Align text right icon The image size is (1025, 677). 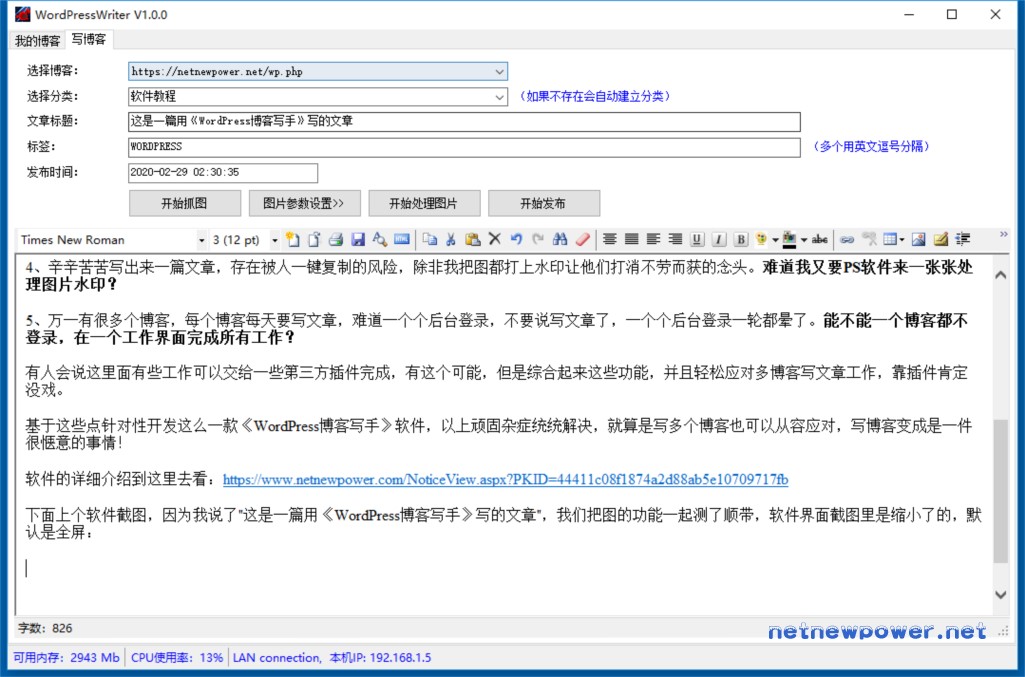(x=675, y=239)
